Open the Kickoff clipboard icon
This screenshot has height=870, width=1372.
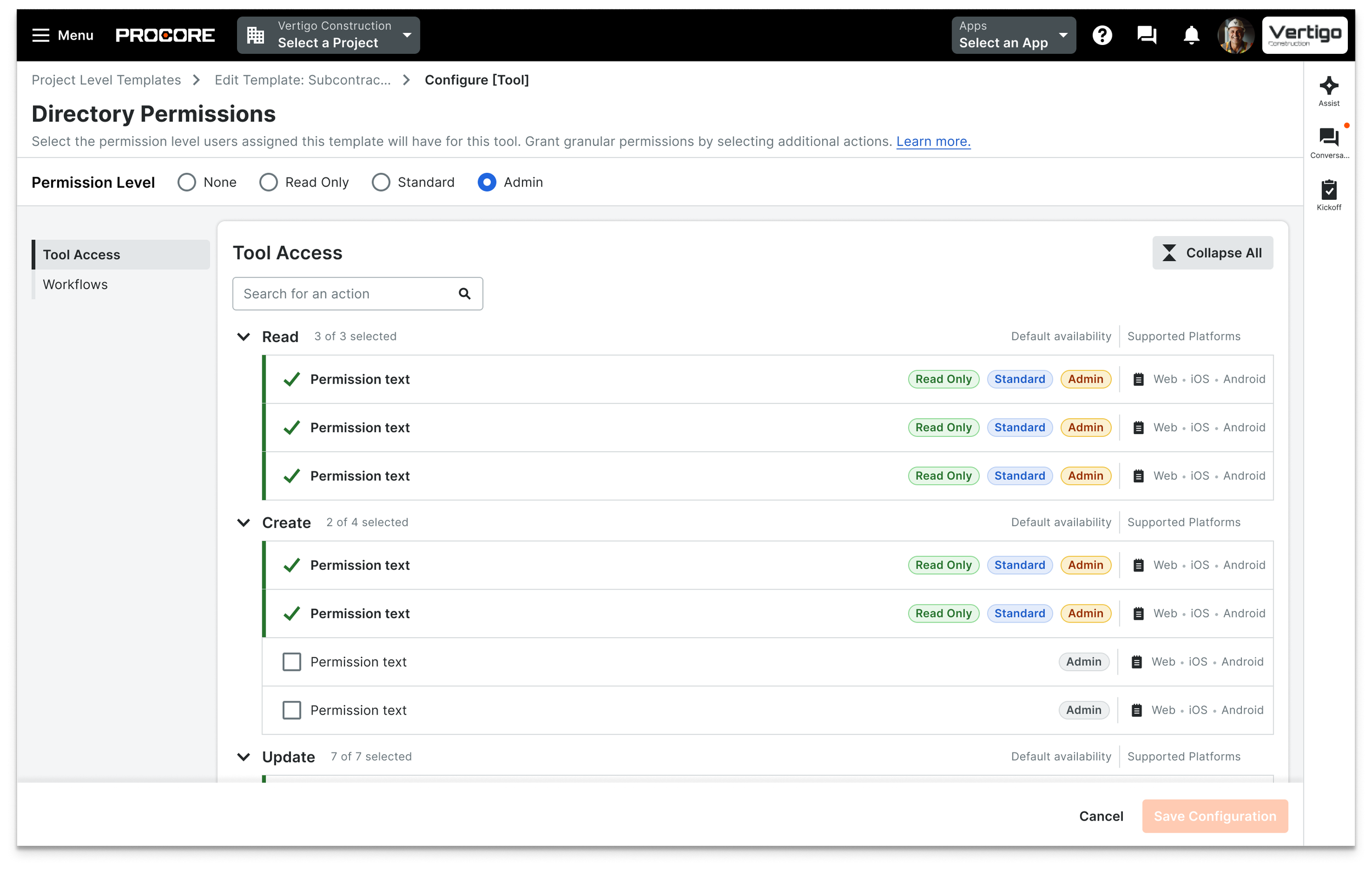pyautogui.click(x=1328, y=190)
